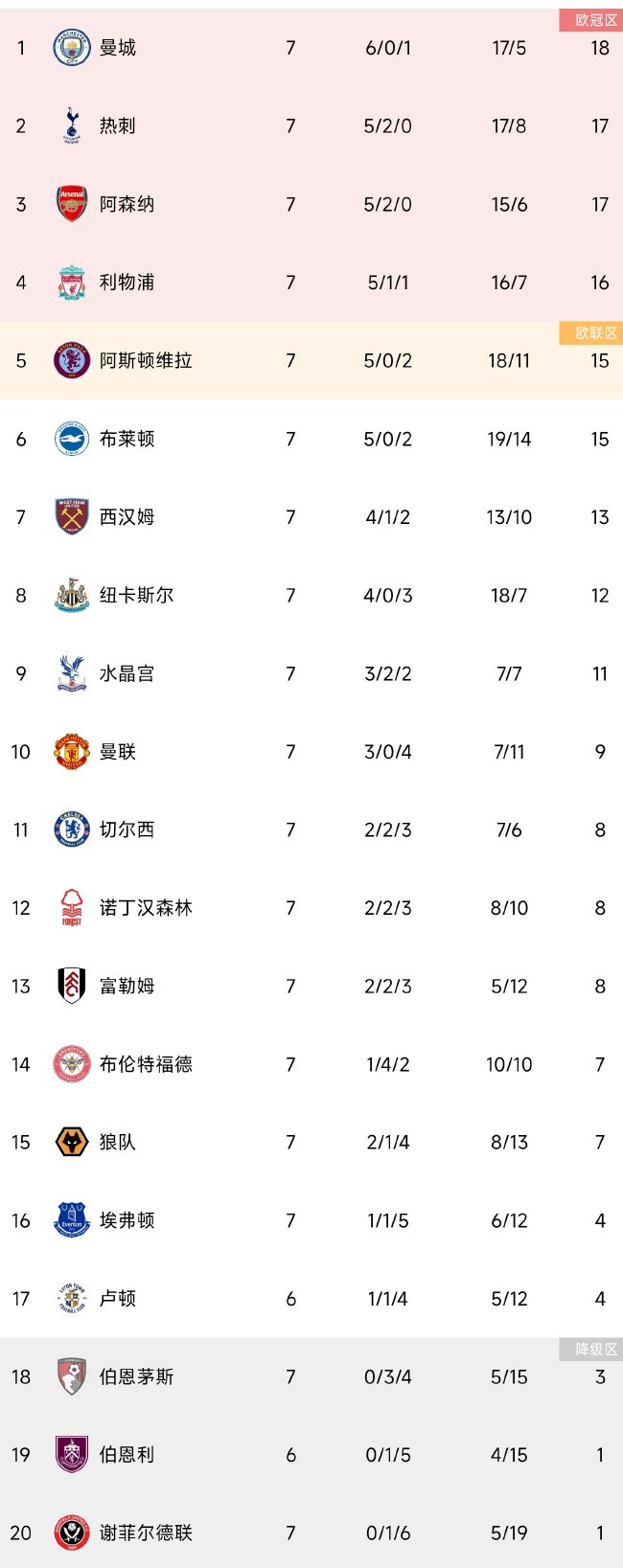623x1568 pixels.
Task: Open team name 富勒姆
Action: pyautogui.click(x=127, y=987)
